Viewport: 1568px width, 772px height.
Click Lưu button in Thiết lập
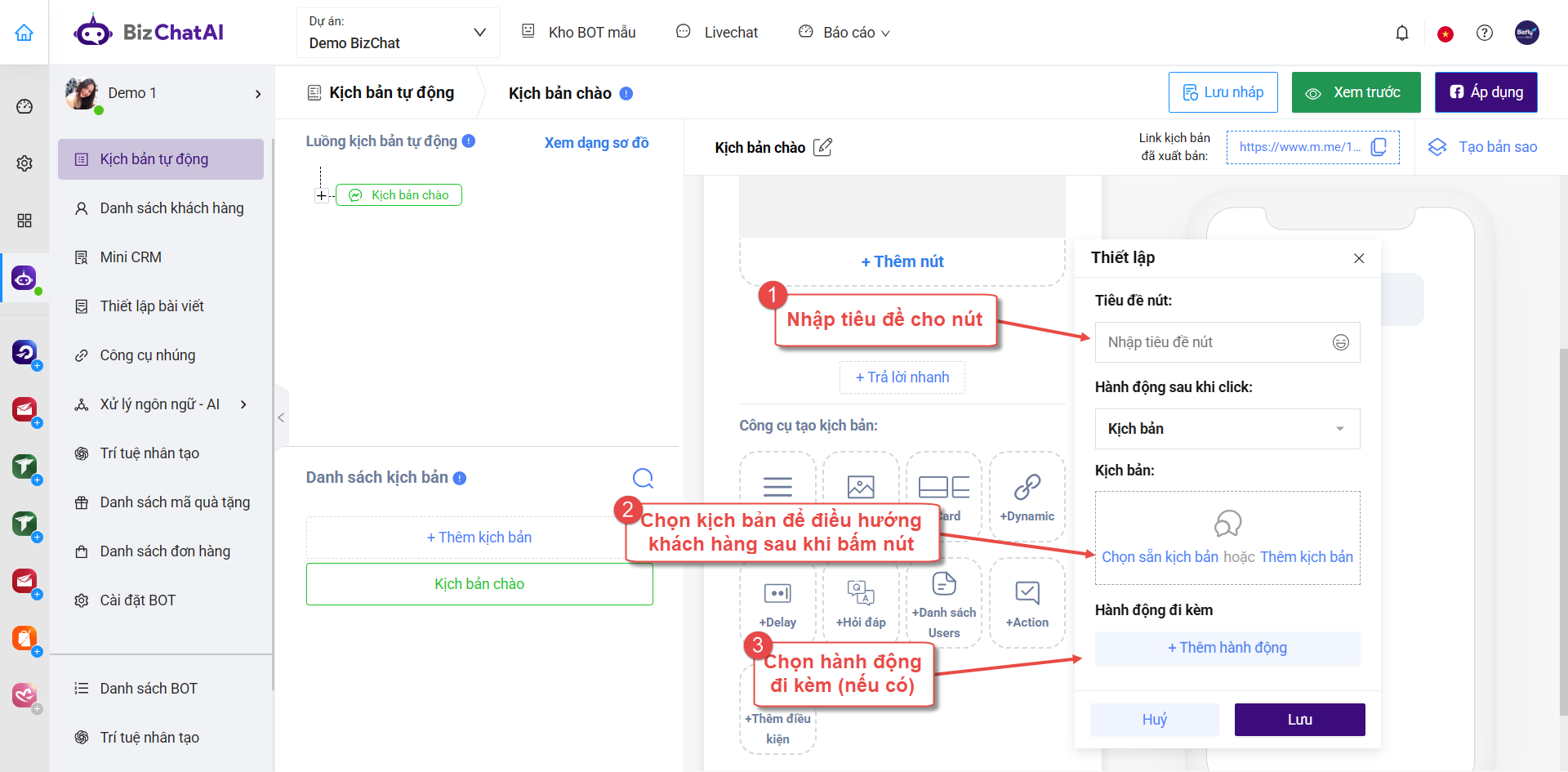[x=1300, y=720]
